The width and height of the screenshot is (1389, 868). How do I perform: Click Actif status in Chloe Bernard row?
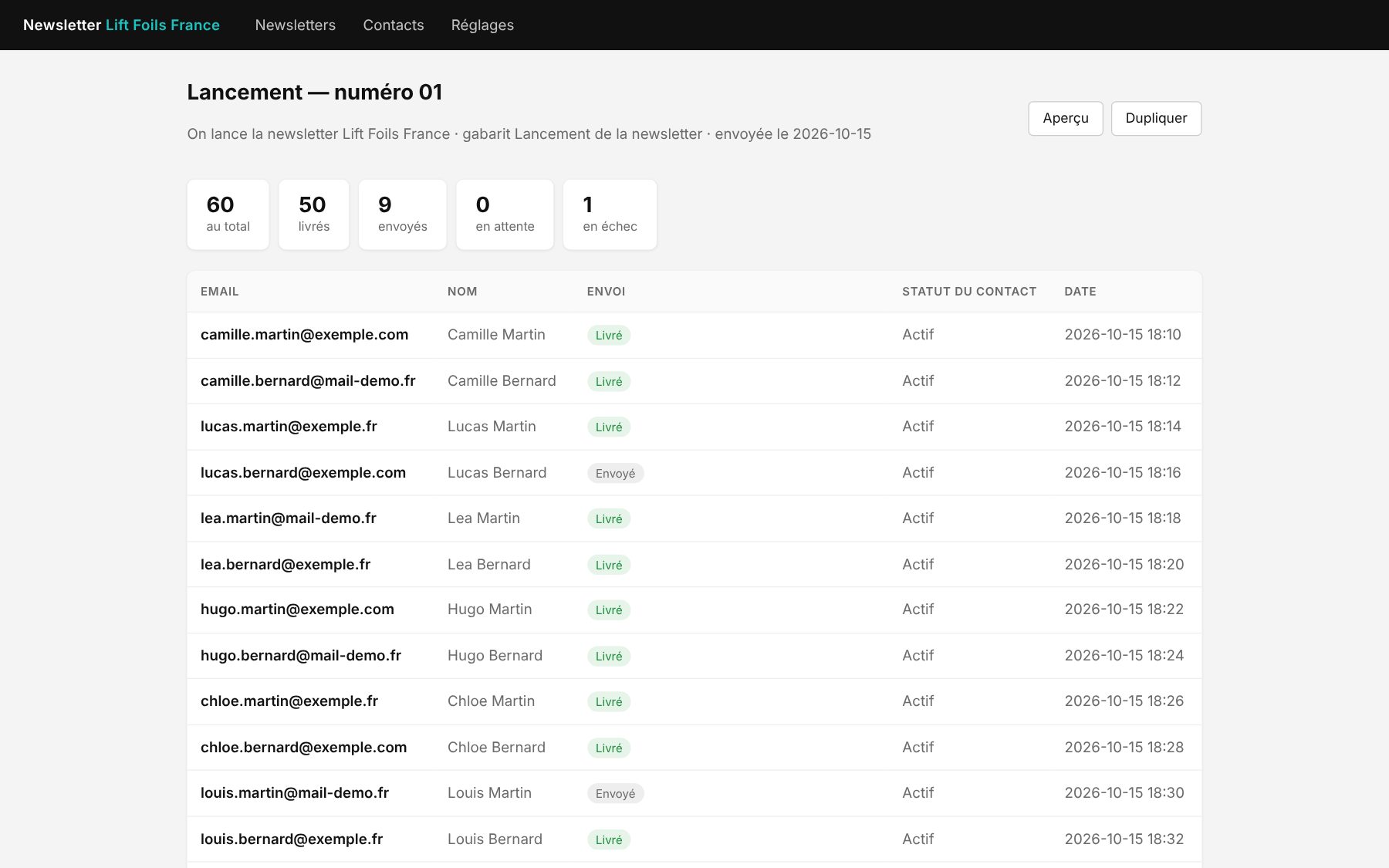[918, 748]
